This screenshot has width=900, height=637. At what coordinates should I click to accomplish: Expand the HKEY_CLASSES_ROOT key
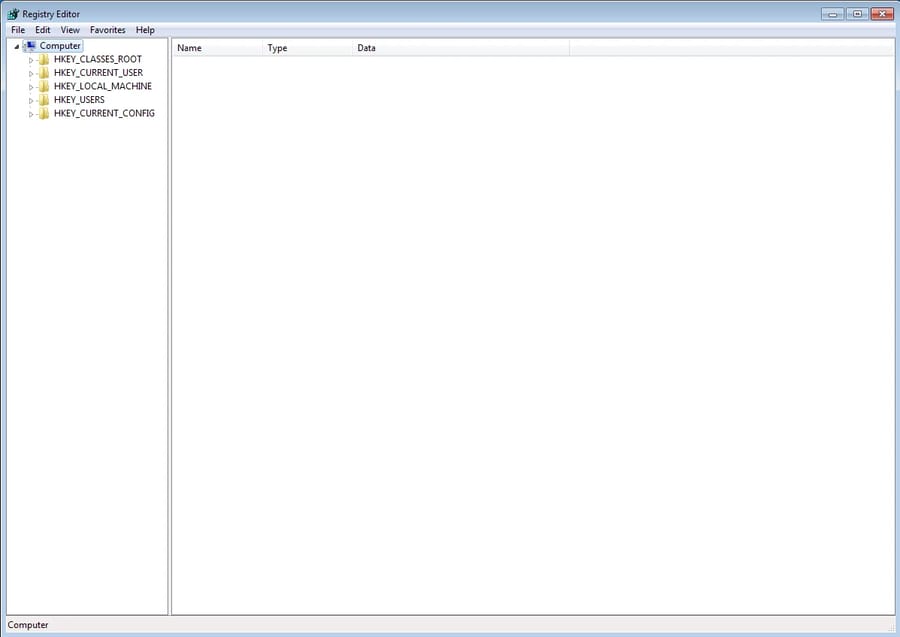click(x=31, y=60)
